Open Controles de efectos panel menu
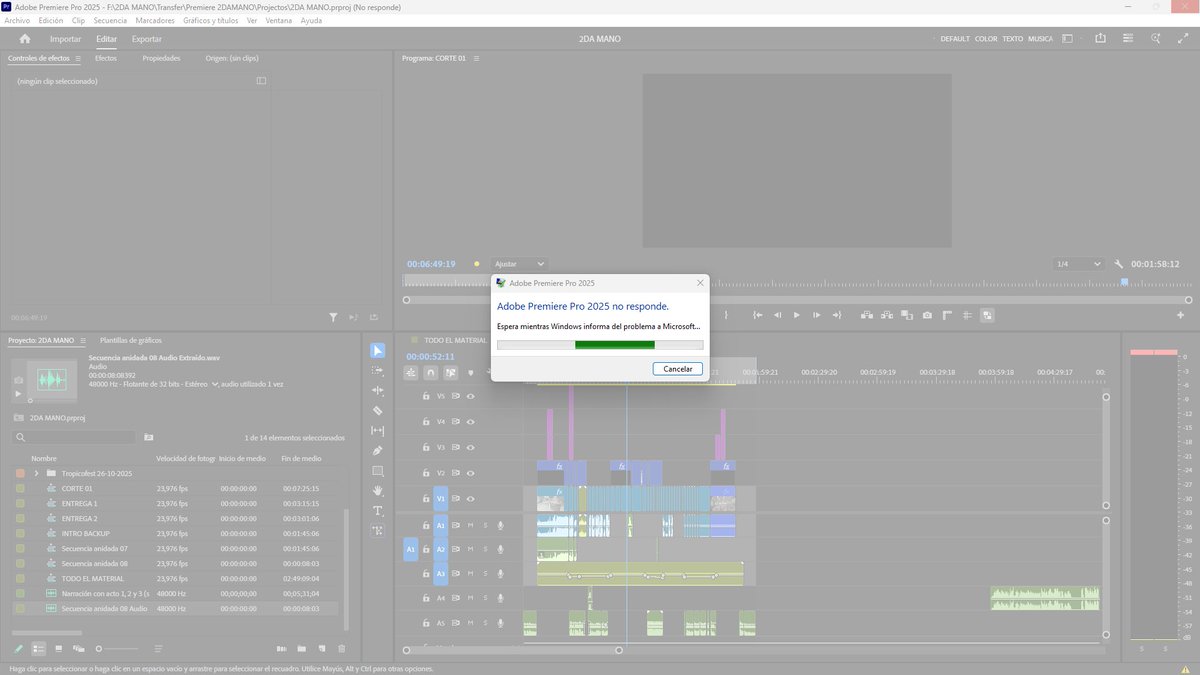This screenshot has width=1200, height=675. 78,58
